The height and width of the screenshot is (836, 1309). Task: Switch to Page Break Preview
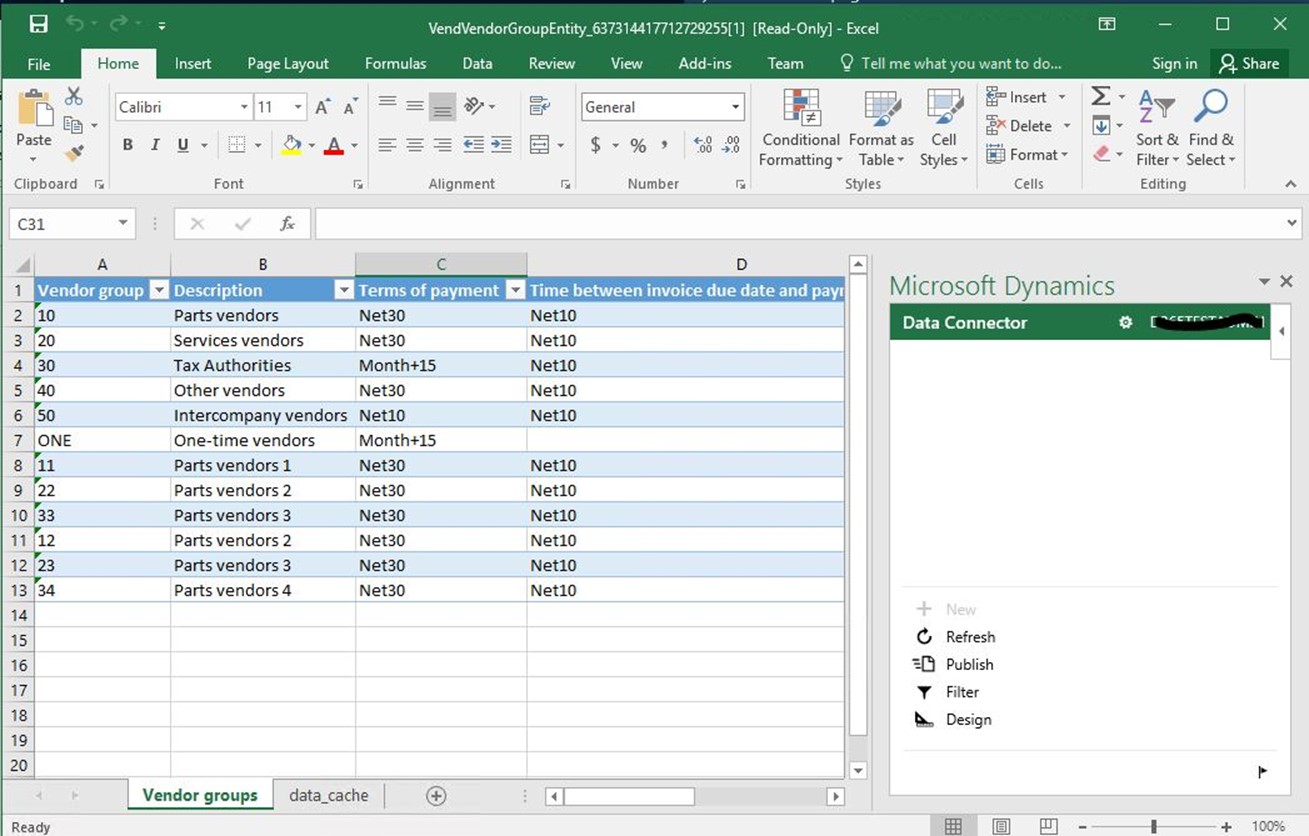click(x=1048, y=826)
